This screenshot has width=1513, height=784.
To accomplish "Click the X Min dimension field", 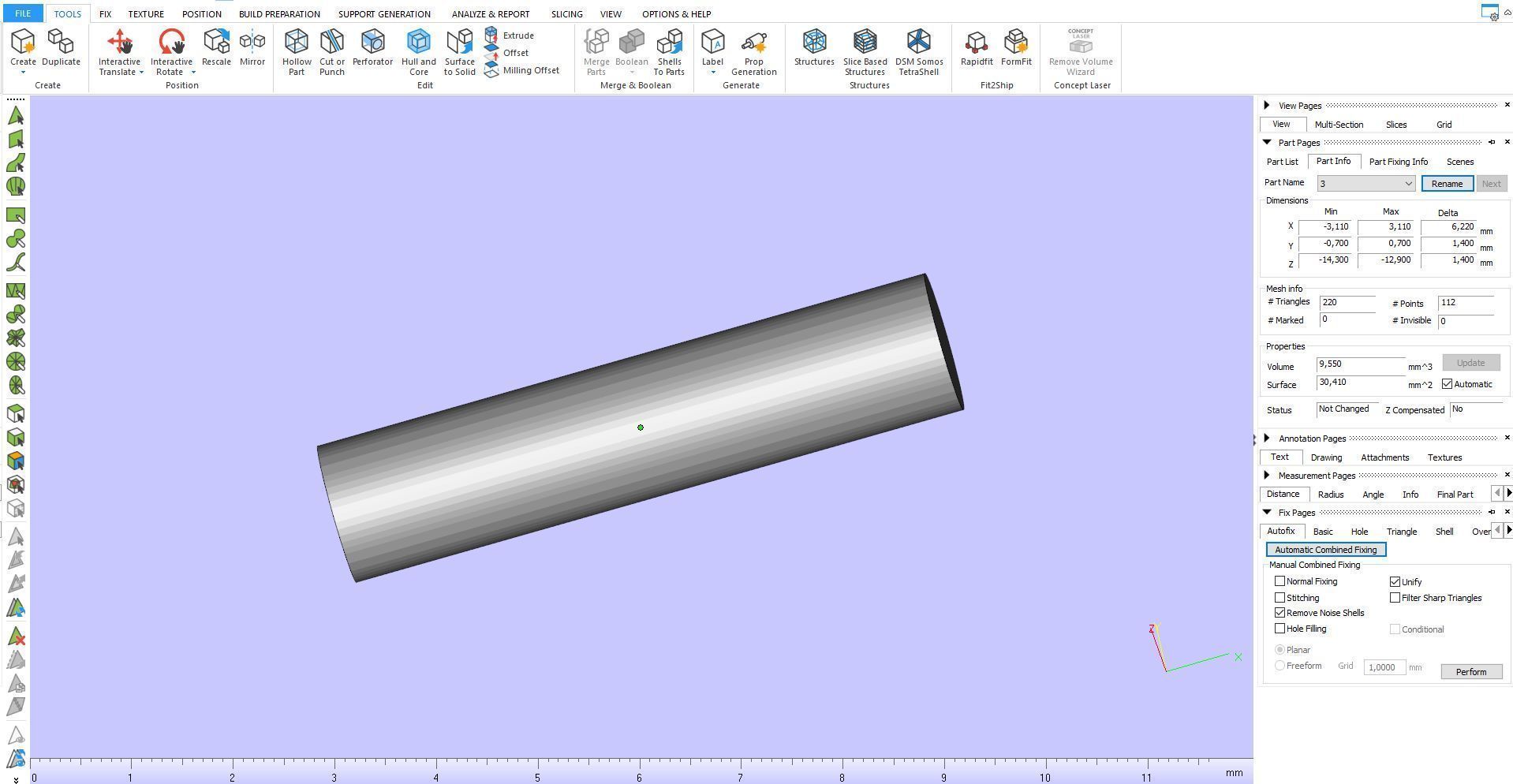I will click(x=1325, y=227).
